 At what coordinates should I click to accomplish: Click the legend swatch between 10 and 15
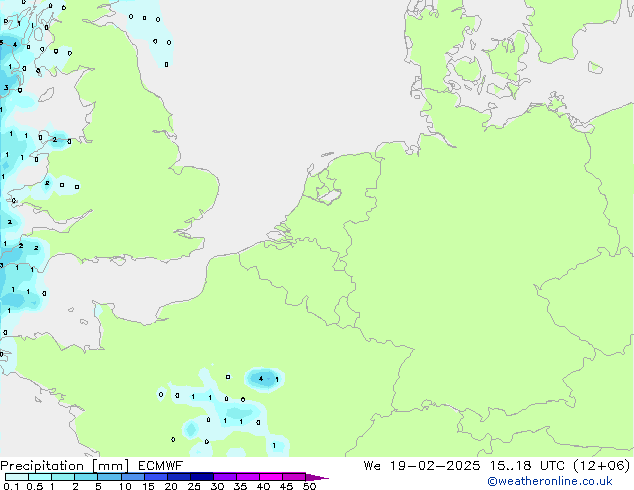132,477
